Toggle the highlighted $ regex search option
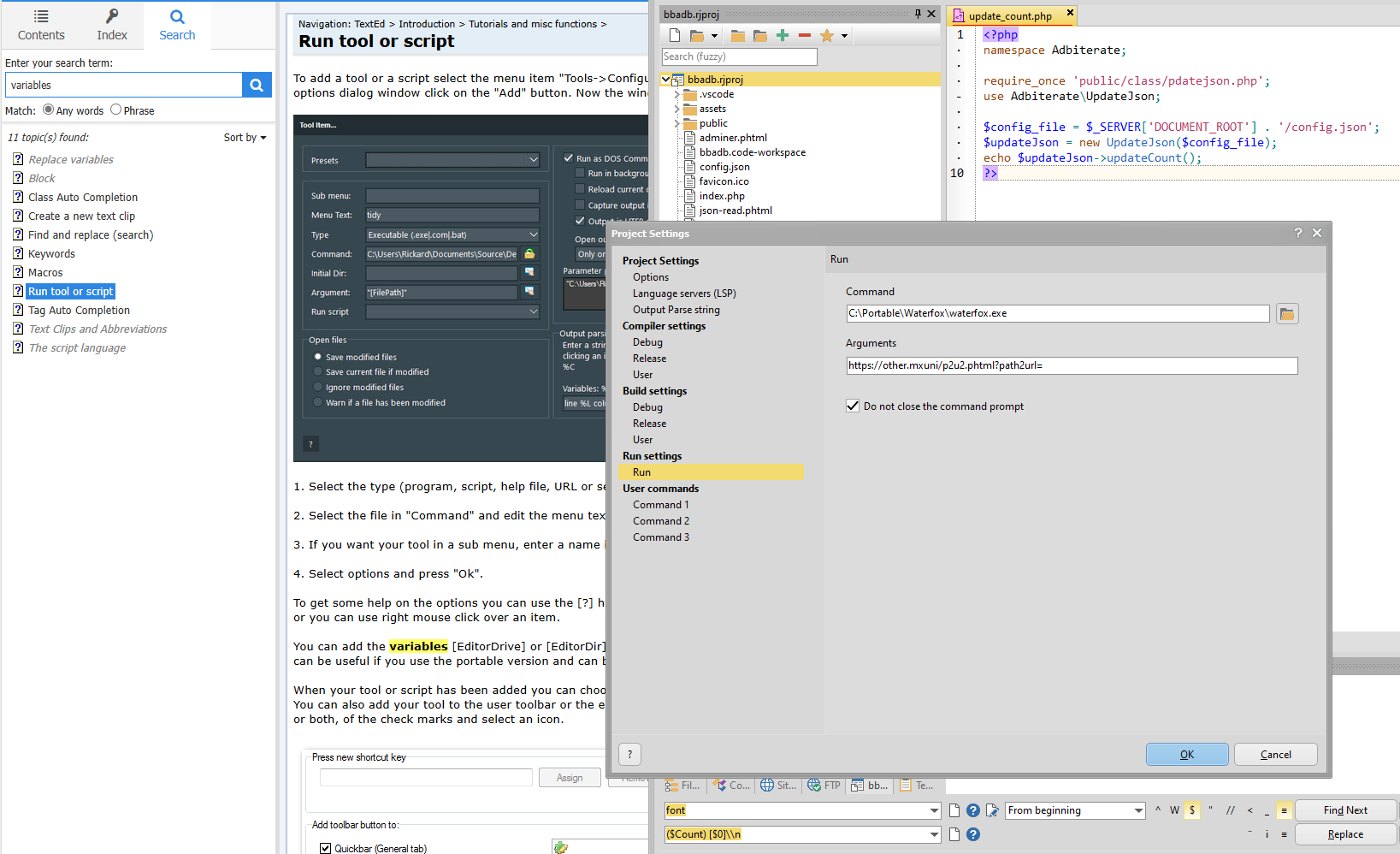 click(x=1192, y=810)
